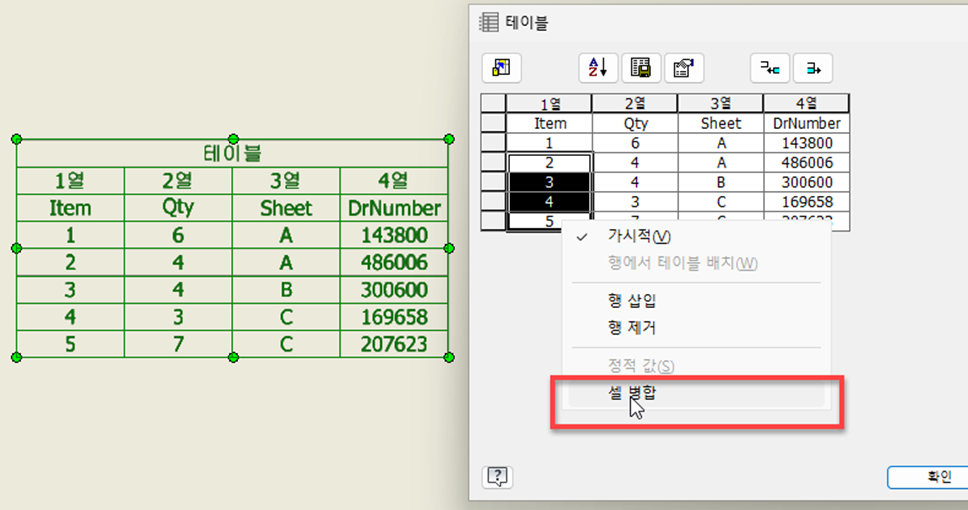Click the rightmost toolbar row arrow icon
The image size is (968, 510).
[812, 68]
